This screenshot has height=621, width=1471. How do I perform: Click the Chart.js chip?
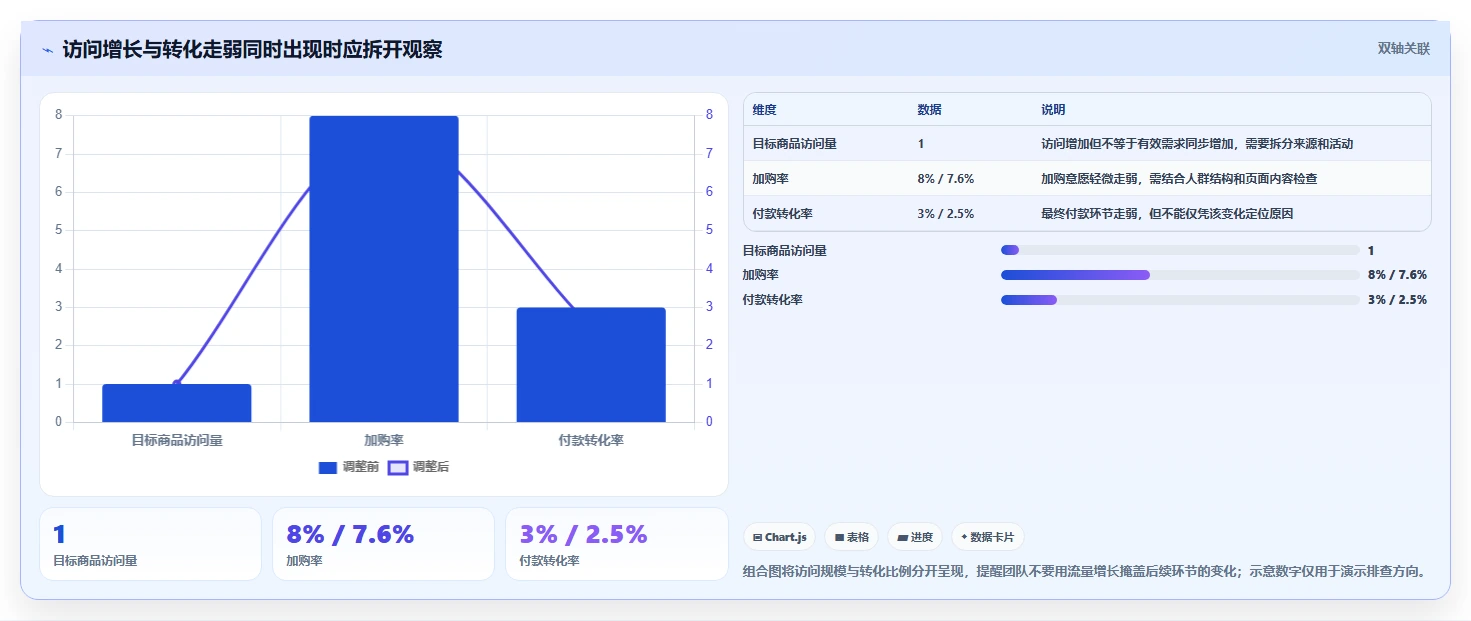[779, 537]
